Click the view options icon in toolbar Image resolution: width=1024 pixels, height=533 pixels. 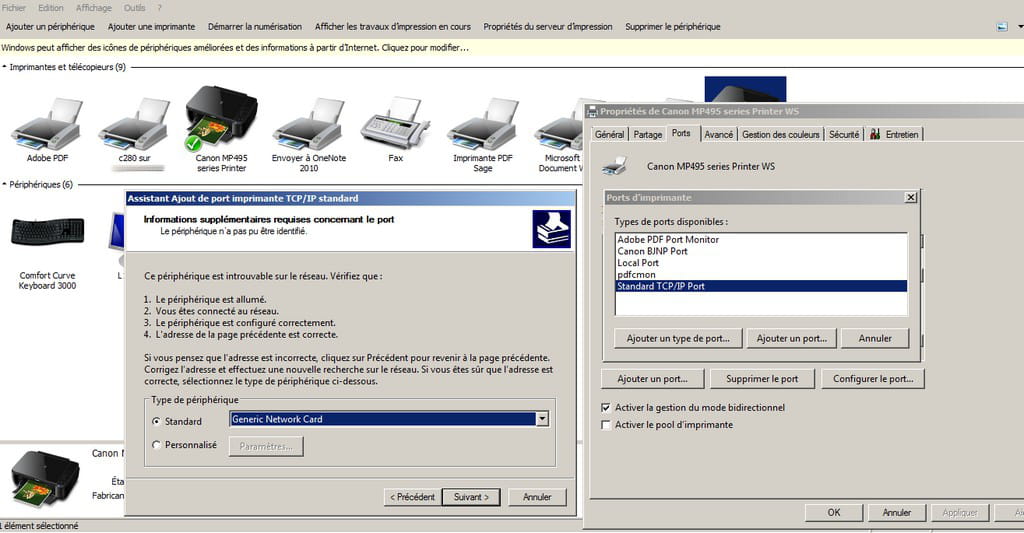pos(1002,27)
